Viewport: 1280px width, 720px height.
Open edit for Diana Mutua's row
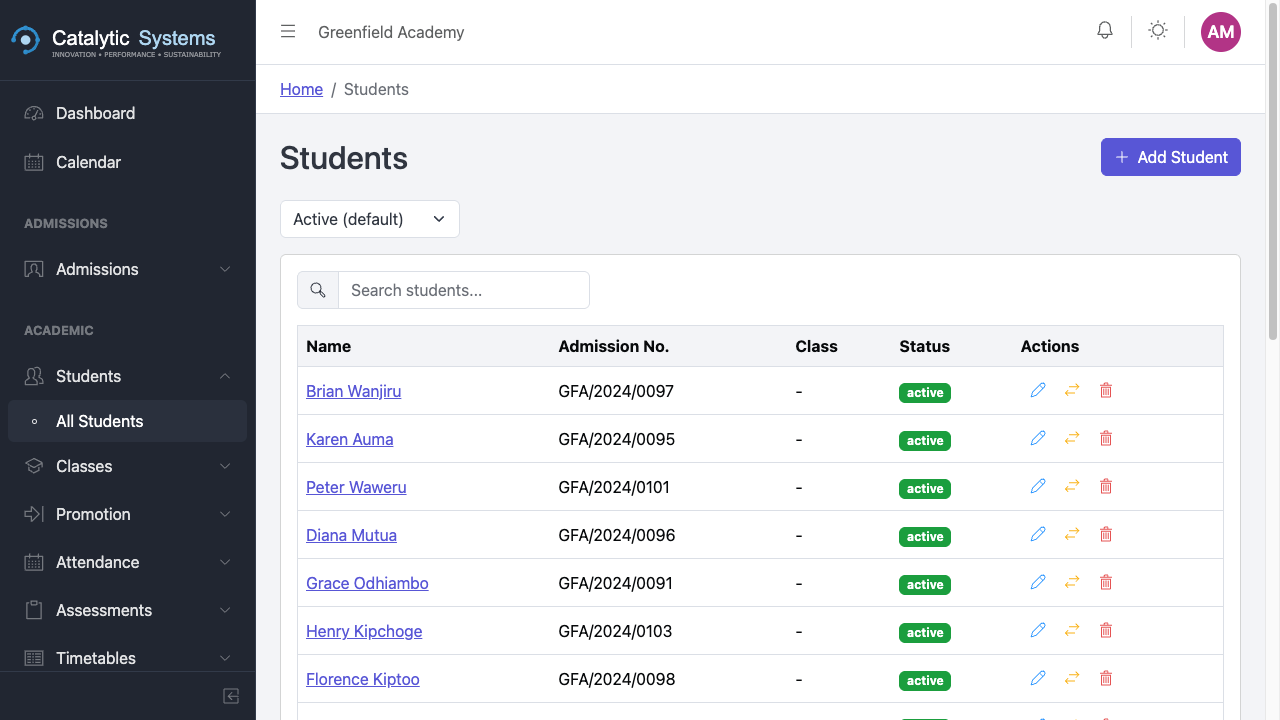1038,534
